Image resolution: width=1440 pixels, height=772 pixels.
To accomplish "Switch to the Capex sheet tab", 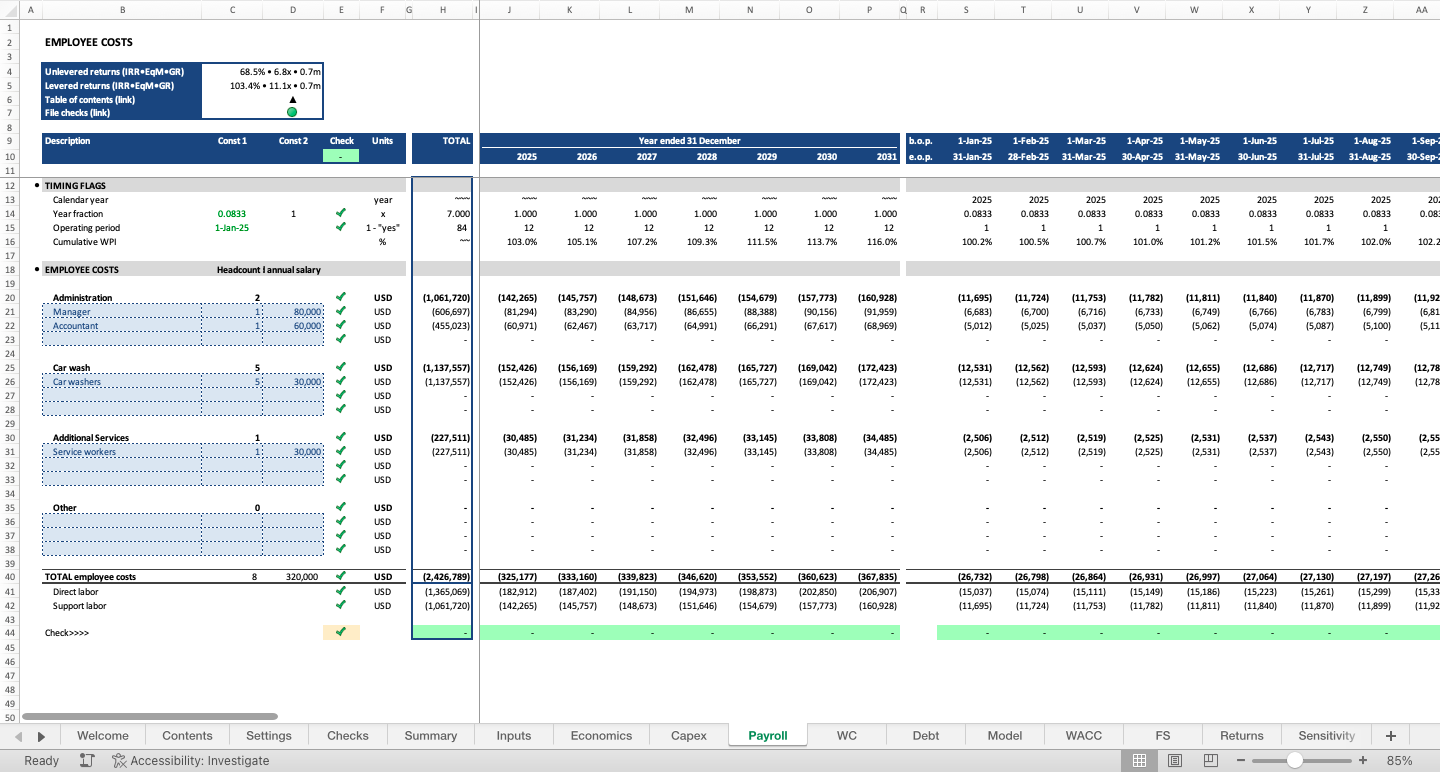I will (x=689, y=736).
